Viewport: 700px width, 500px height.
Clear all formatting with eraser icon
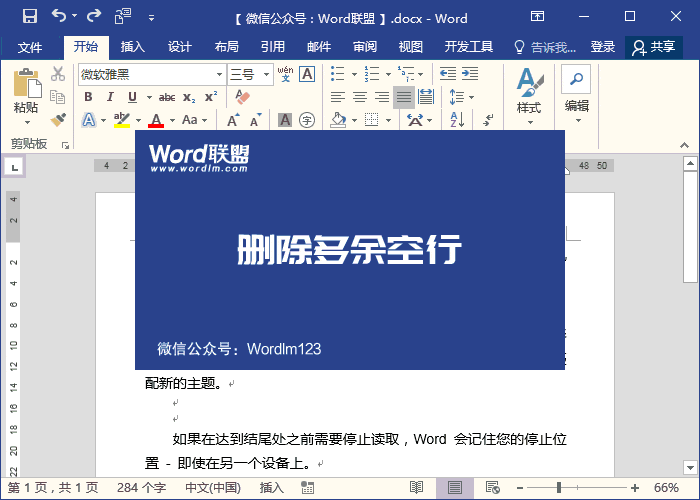pyautogui.click(x=242, y=97)
